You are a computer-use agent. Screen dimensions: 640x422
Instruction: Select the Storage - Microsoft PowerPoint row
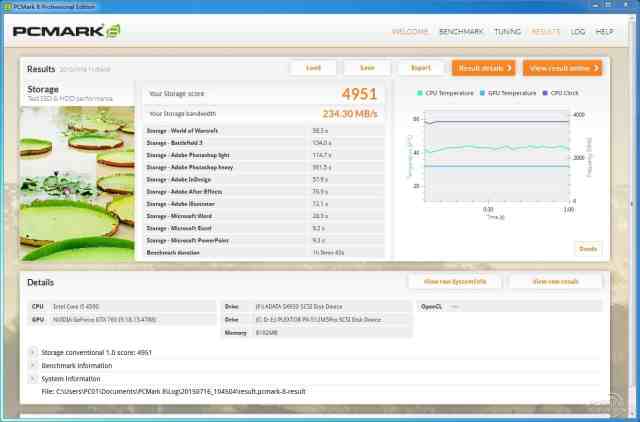264,241
